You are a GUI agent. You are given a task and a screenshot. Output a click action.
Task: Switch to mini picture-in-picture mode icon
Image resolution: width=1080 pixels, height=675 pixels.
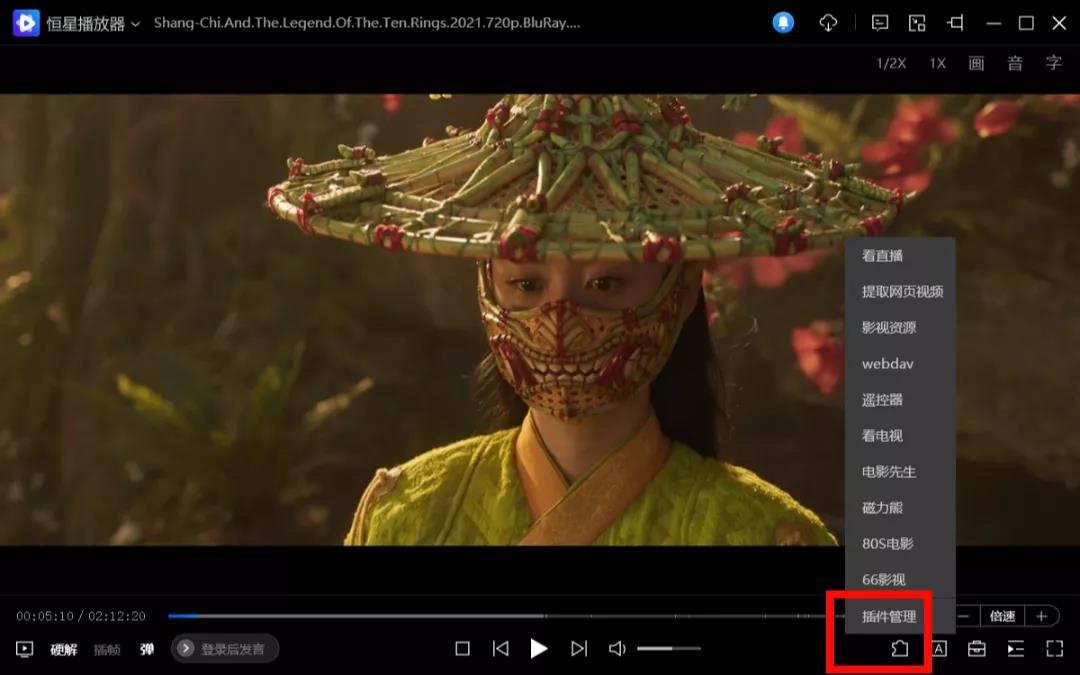(917, 23)
